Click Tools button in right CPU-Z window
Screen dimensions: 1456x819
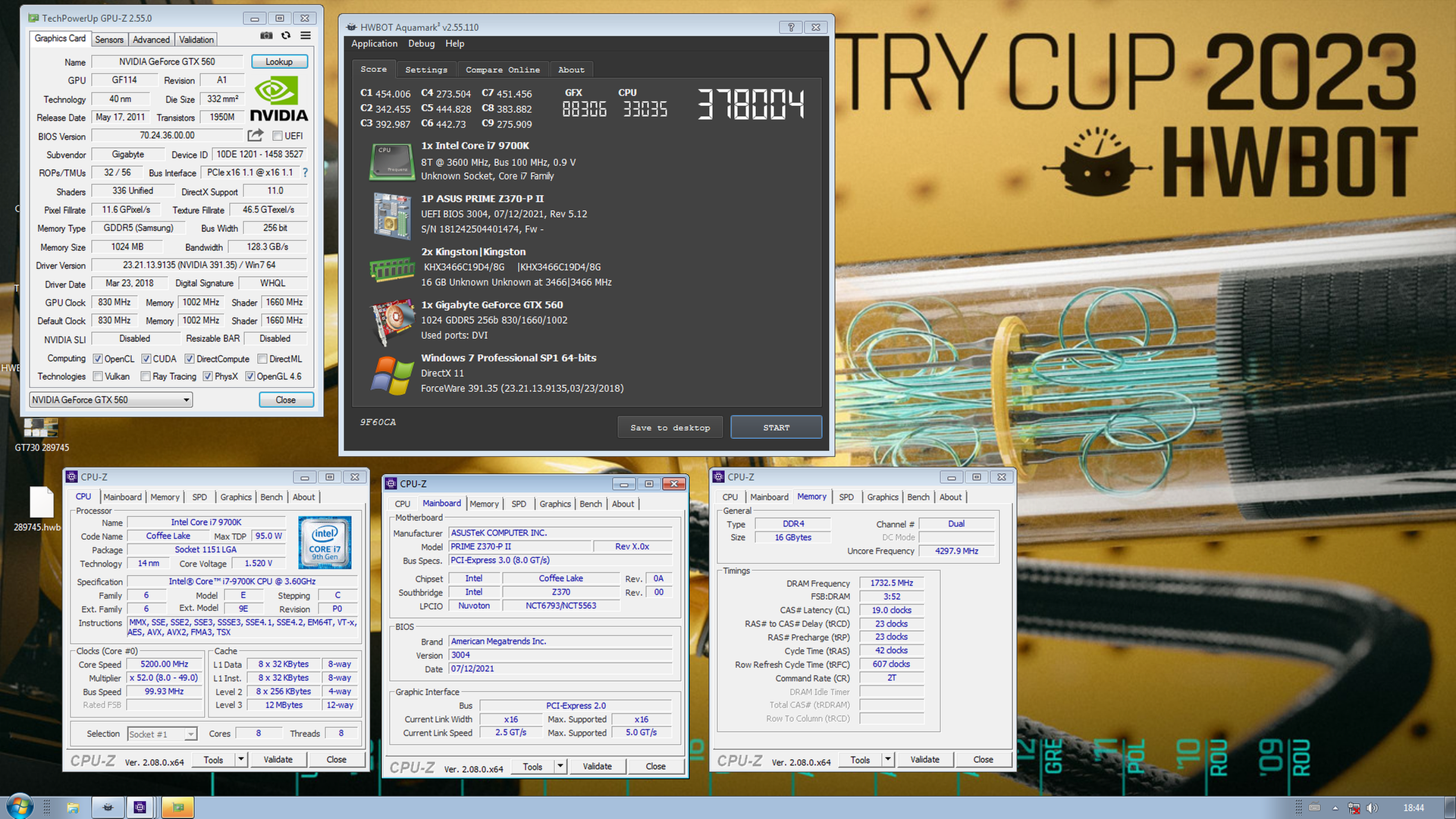[861, 759]
